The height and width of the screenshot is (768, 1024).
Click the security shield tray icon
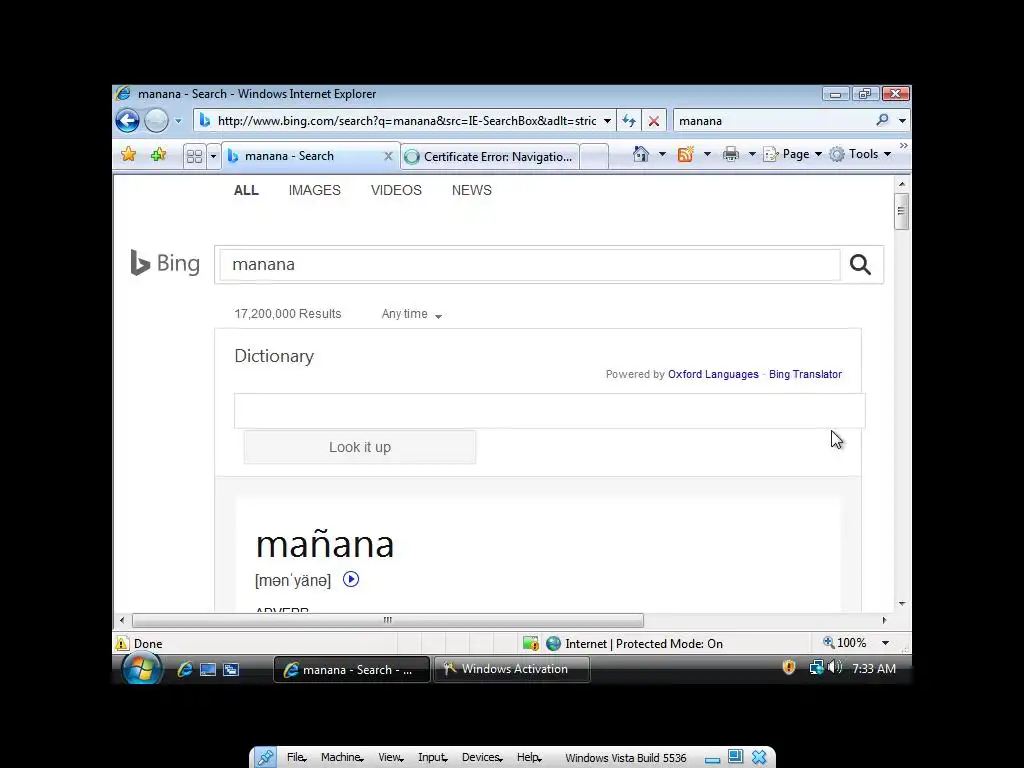[x=789, y=667]
